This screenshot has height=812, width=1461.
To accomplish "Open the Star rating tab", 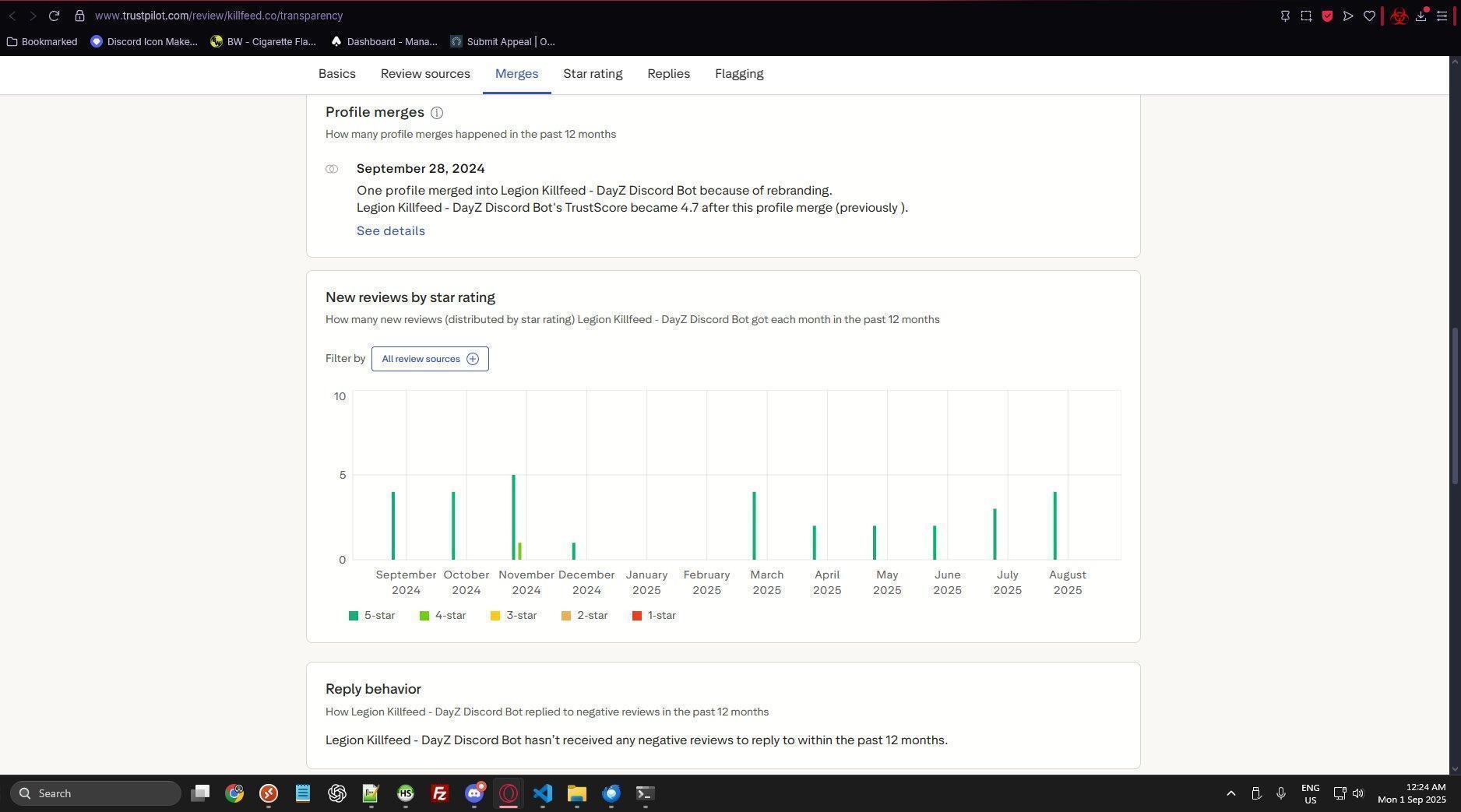I will click(x=593, y=74).
